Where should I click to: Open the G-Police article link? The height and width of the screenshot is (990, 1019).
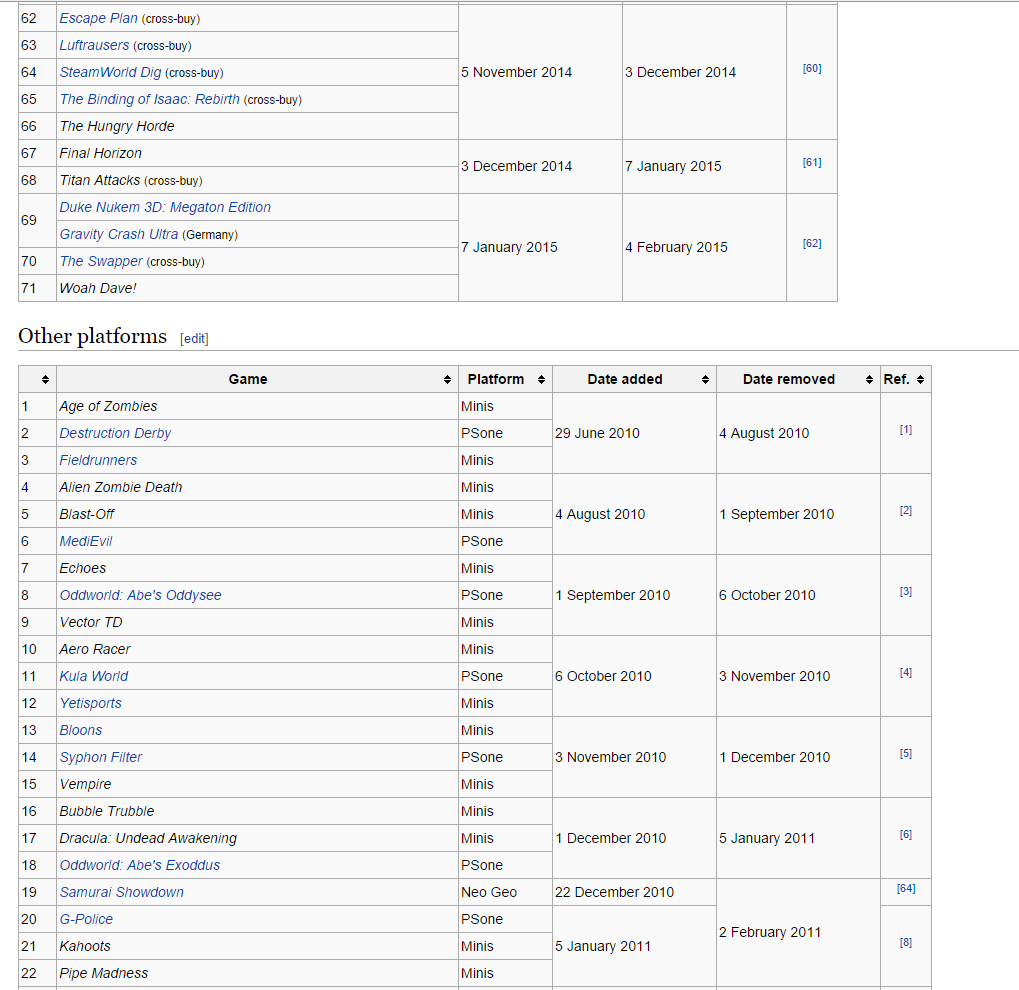point(86,919)
